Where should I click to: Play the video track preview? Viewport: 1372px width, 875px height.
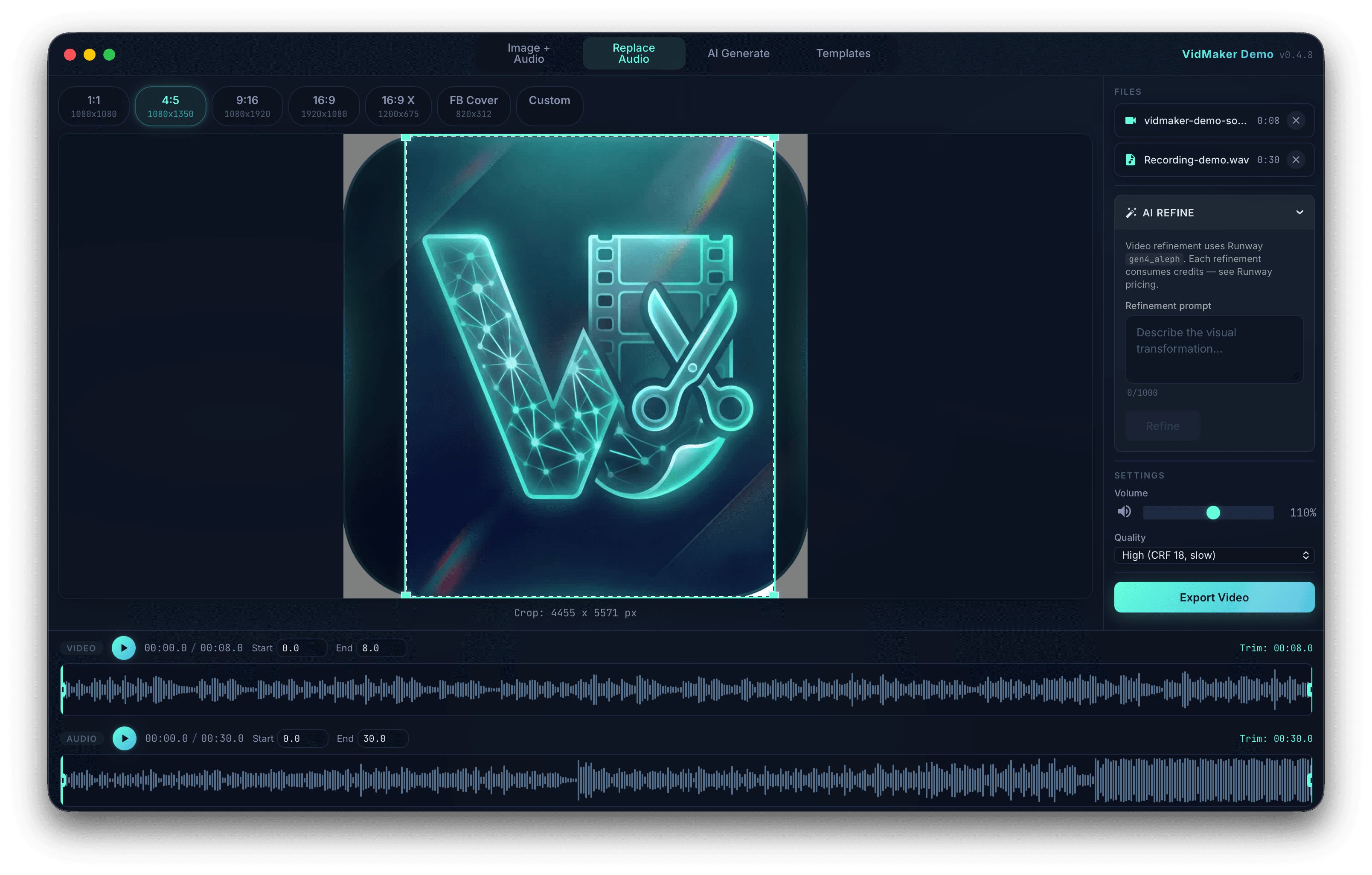[x=124, y=648]
